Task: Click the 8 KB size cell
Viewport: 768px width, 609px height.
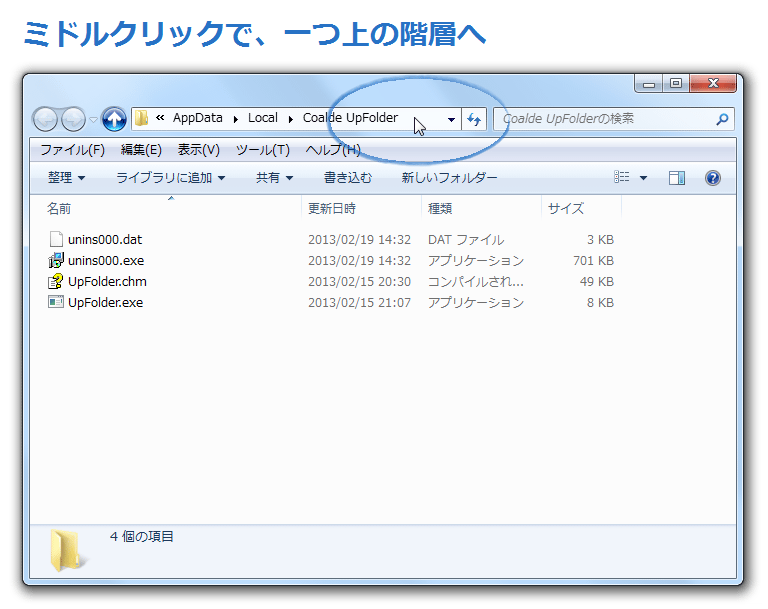Action: (600, 303)
